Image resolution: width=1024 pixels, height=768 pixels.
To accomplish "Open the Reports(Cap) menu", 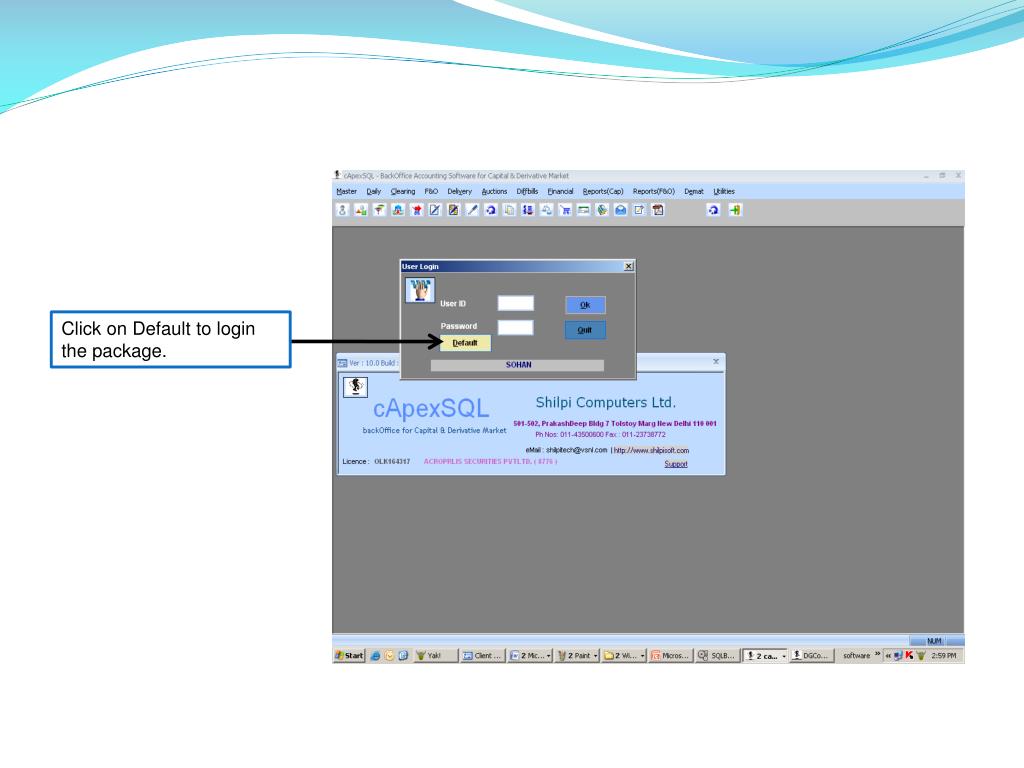I will [603, 191].
